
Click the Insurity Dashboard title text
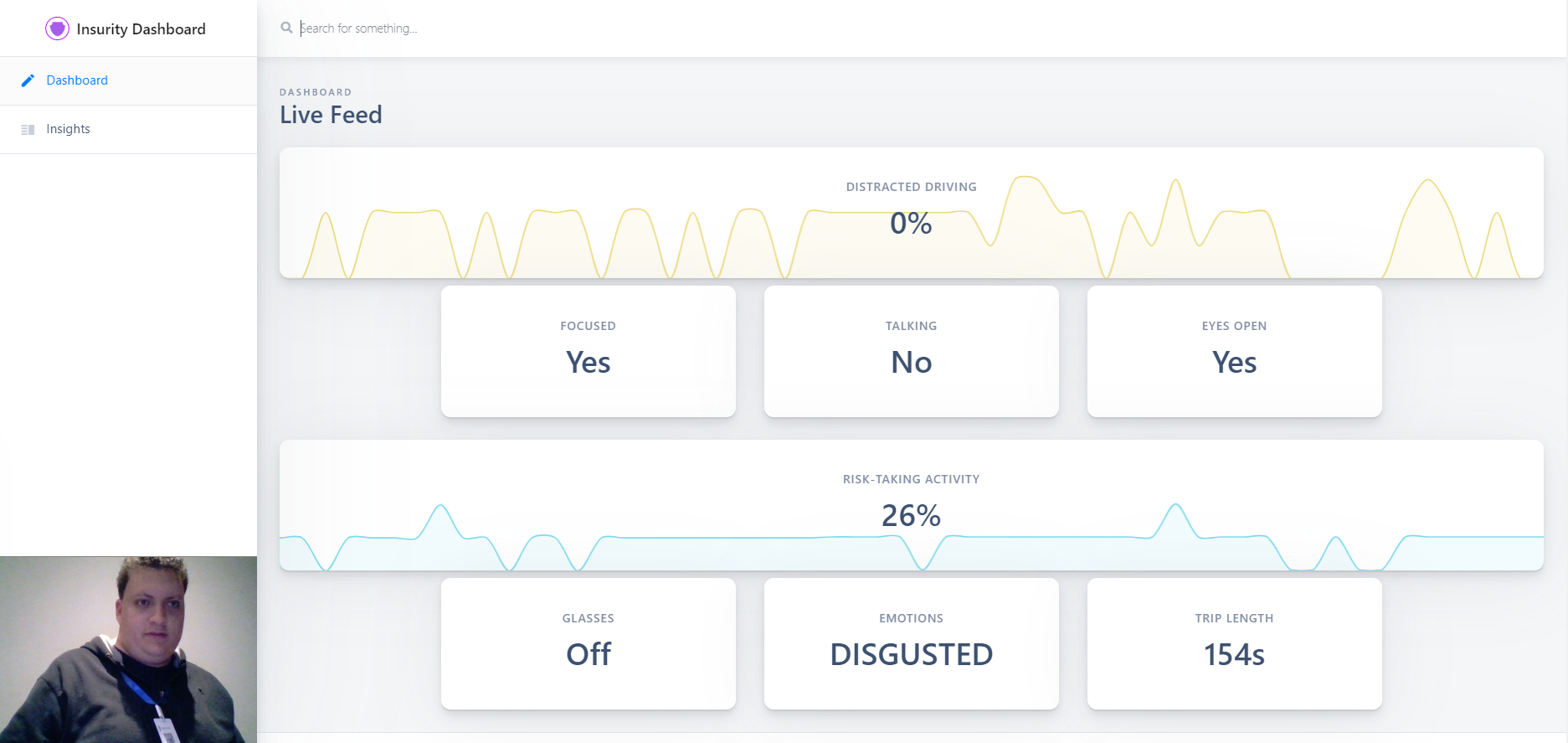tap(141, 29)
